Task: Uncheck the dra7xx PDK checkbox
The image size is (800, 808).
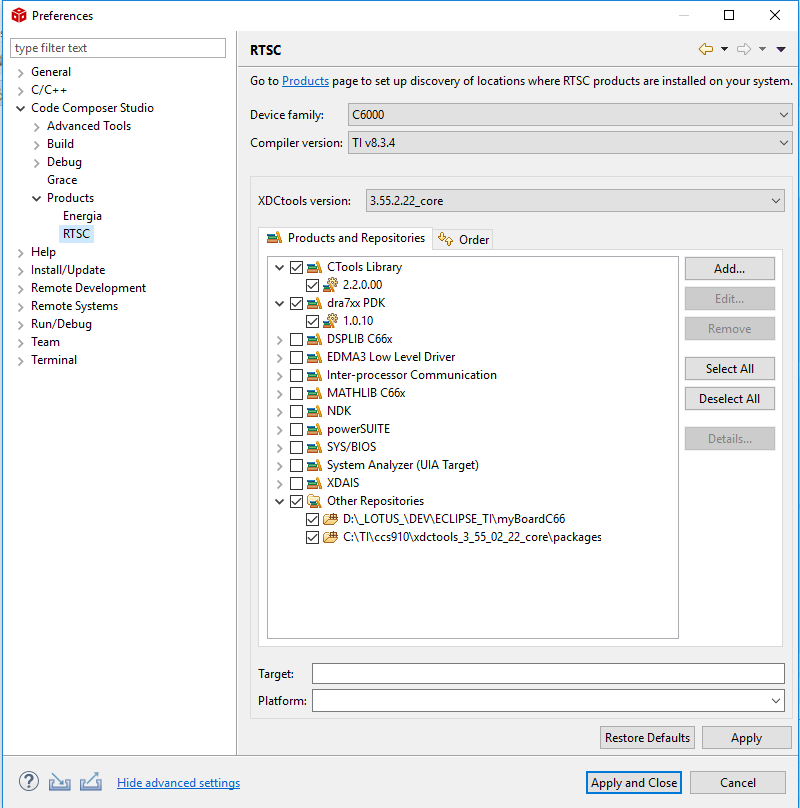Action: tap(296, 304)
